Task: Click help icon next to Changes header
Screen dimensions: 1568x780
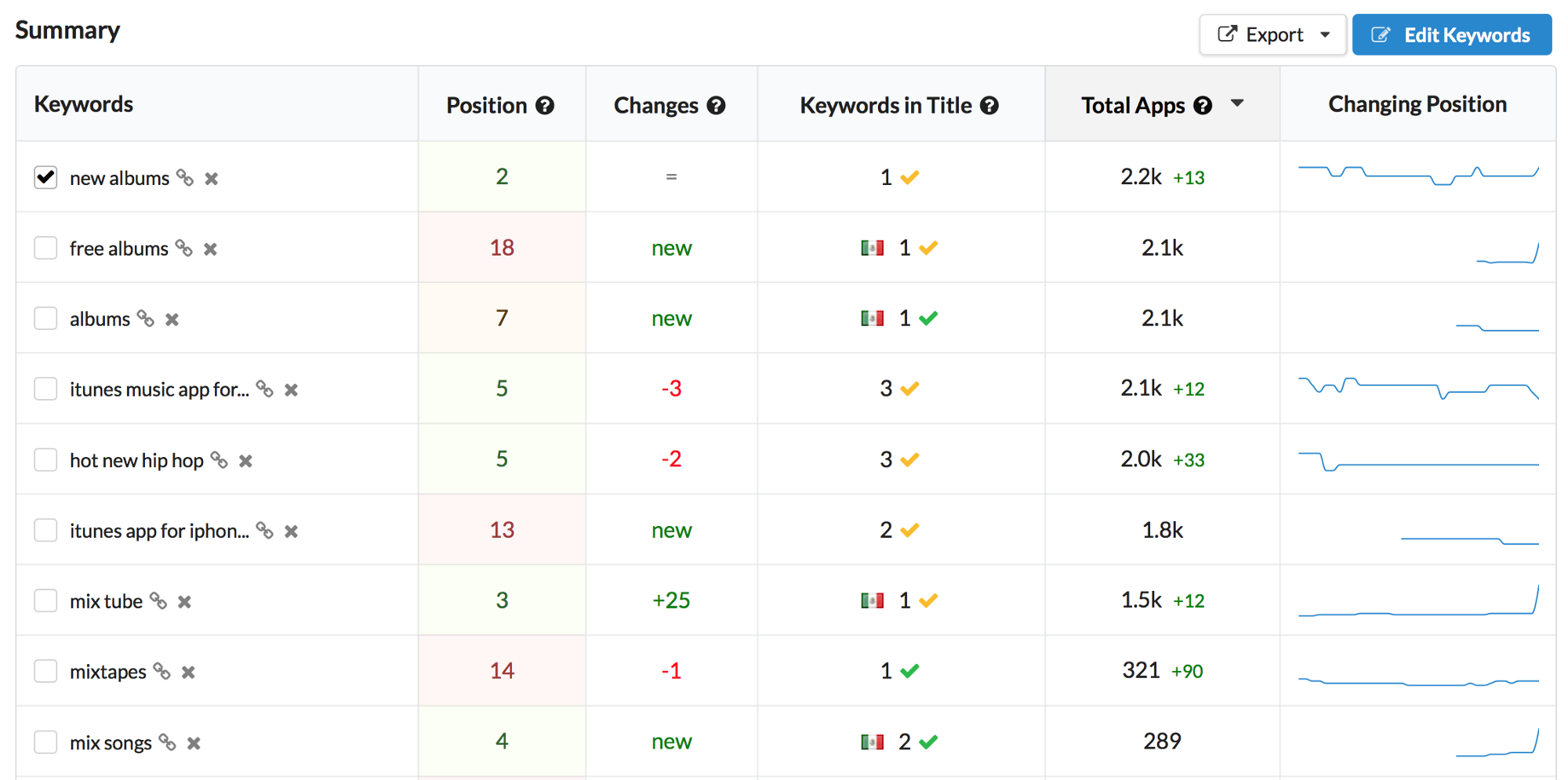Action: point(716,106)
